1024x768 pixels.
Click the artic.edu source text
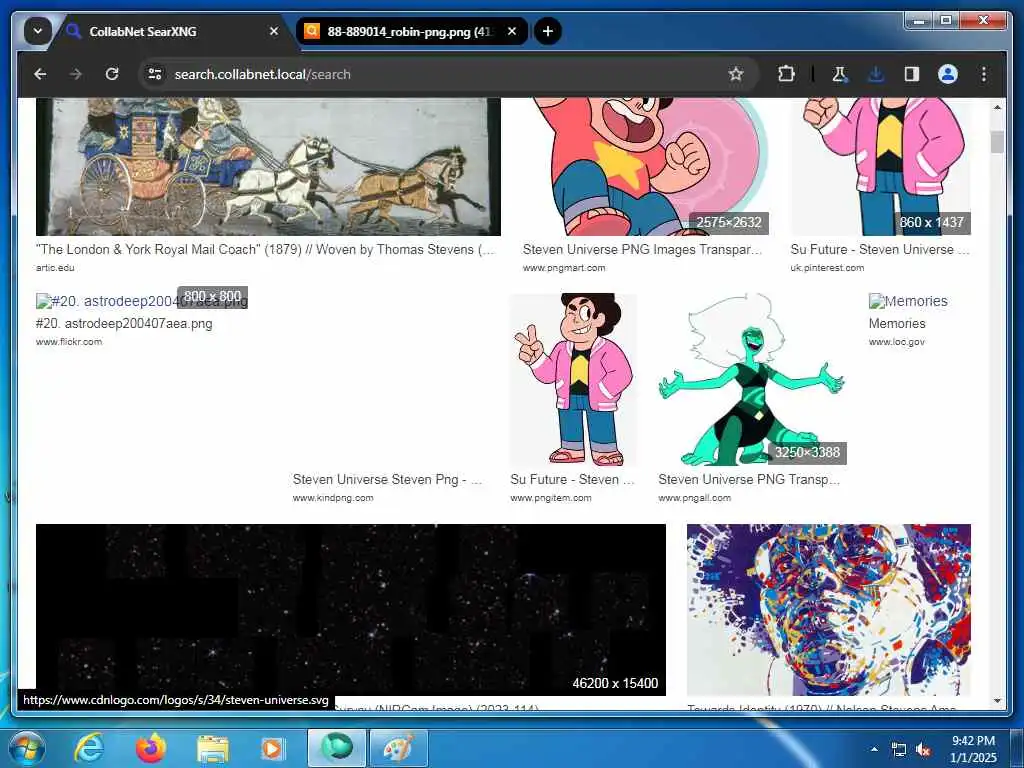point(56,268)
